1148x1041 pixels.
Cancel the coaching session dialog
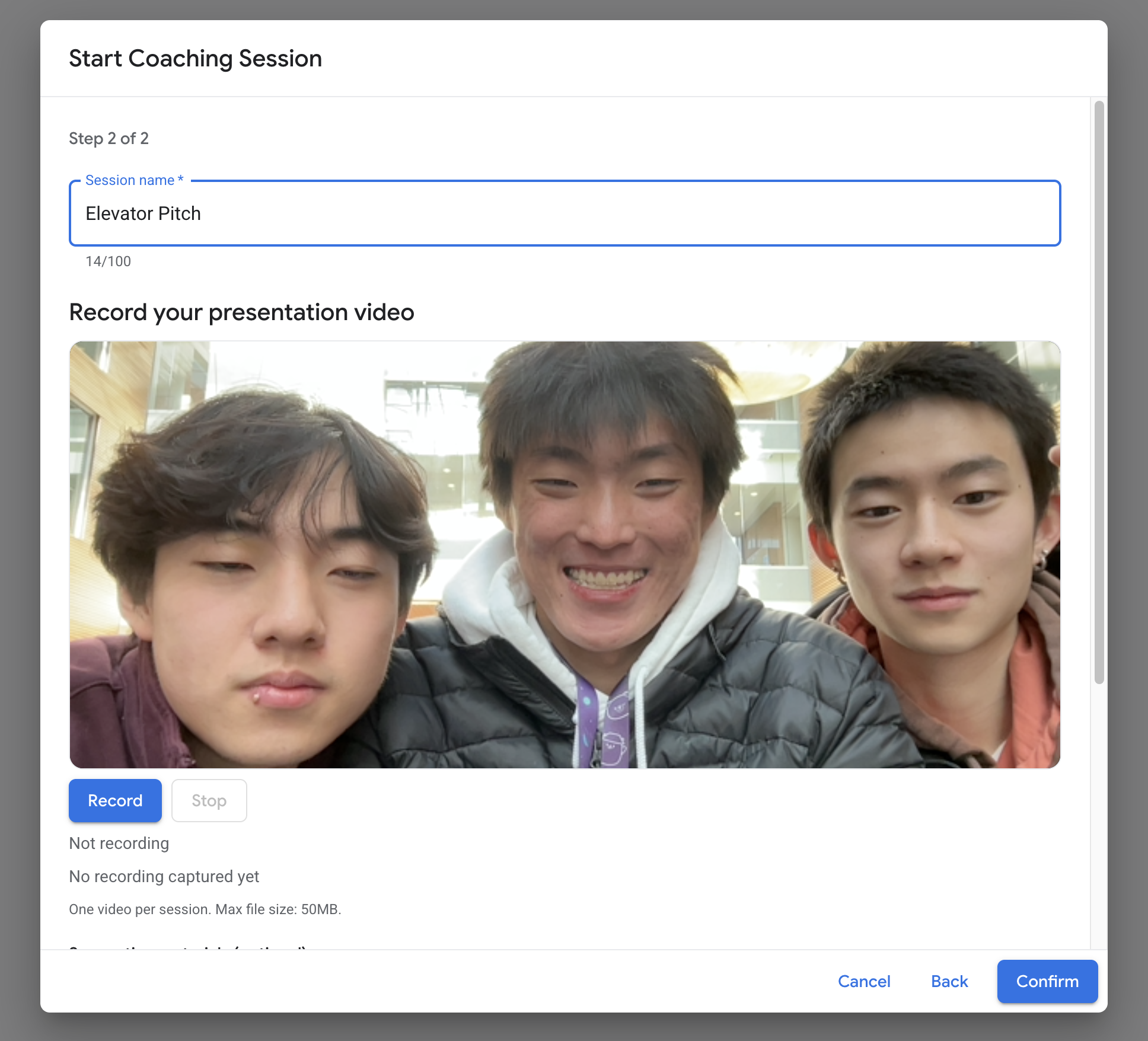[x=864, y=982]
